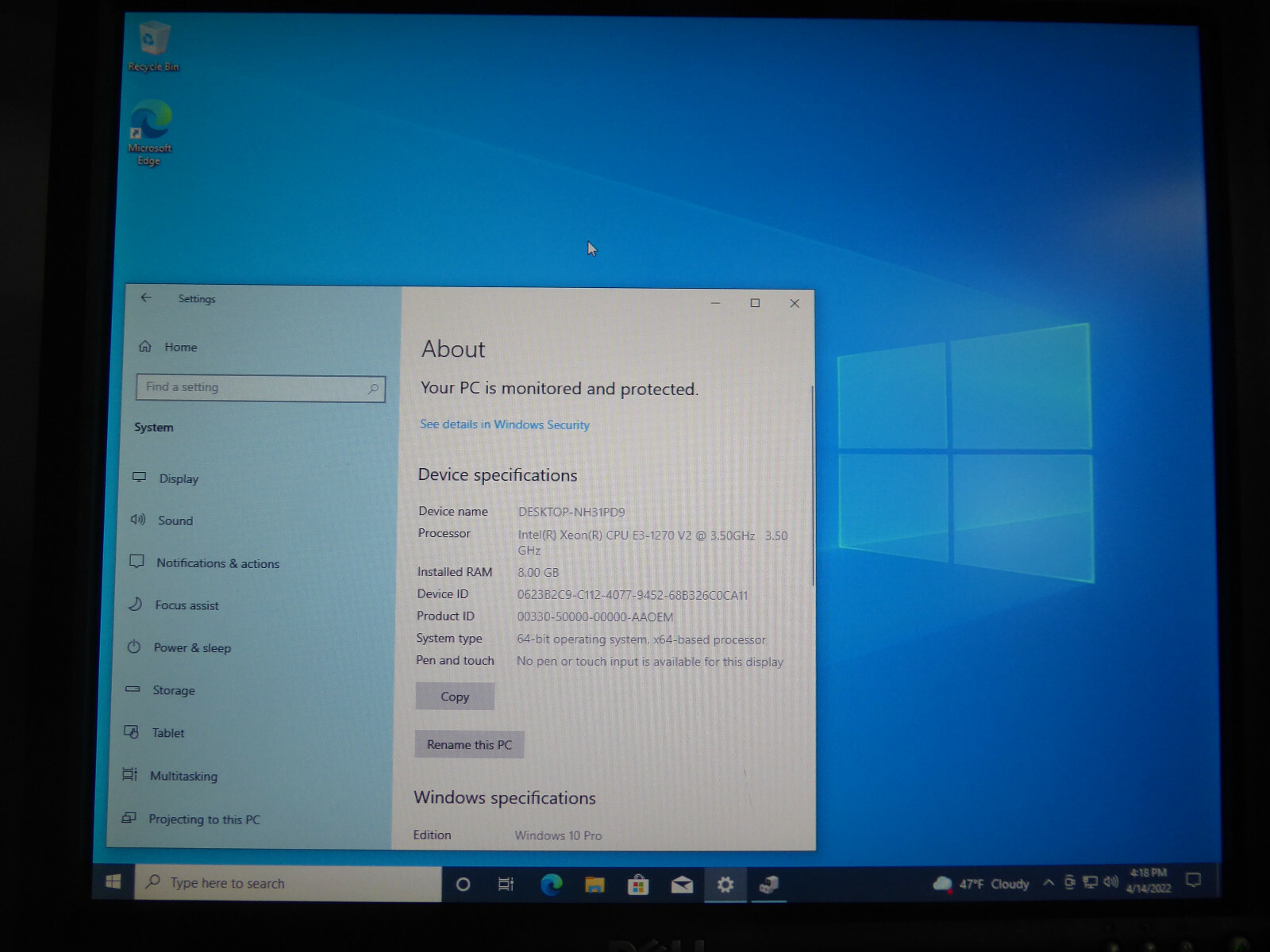The image size is (1270, 952).
Task: Click the Settings page vertical scrollbar
Action: (811, 486)
